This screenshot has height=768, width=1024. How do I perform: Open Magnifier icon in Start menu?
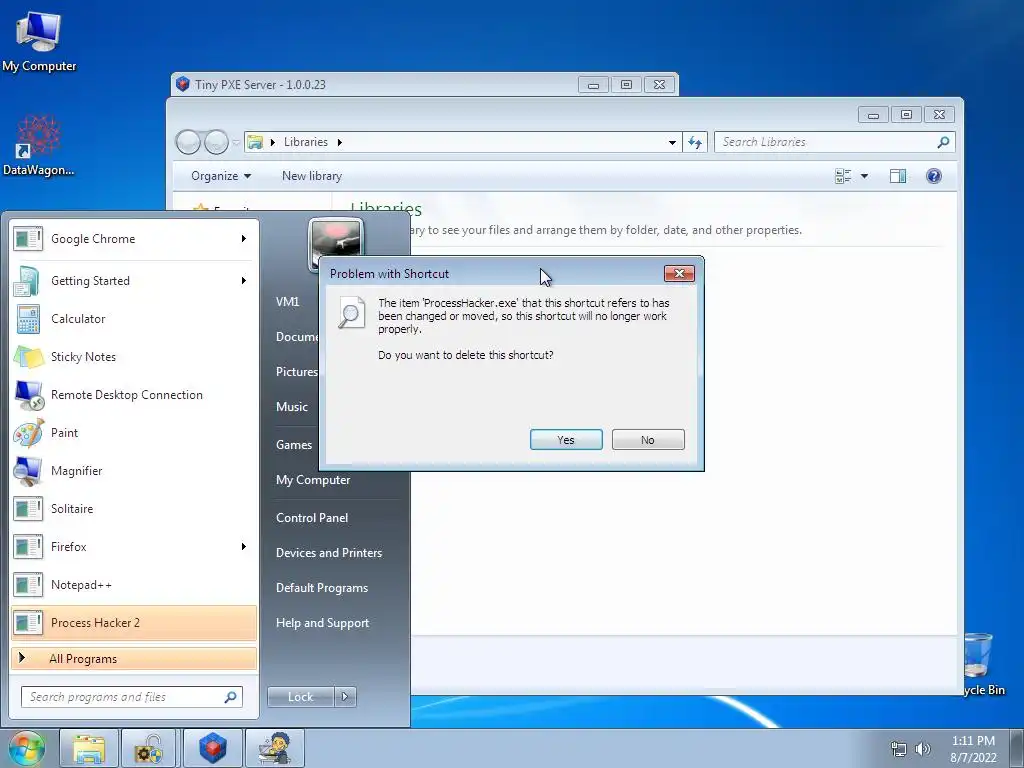(x=28, y=471)
